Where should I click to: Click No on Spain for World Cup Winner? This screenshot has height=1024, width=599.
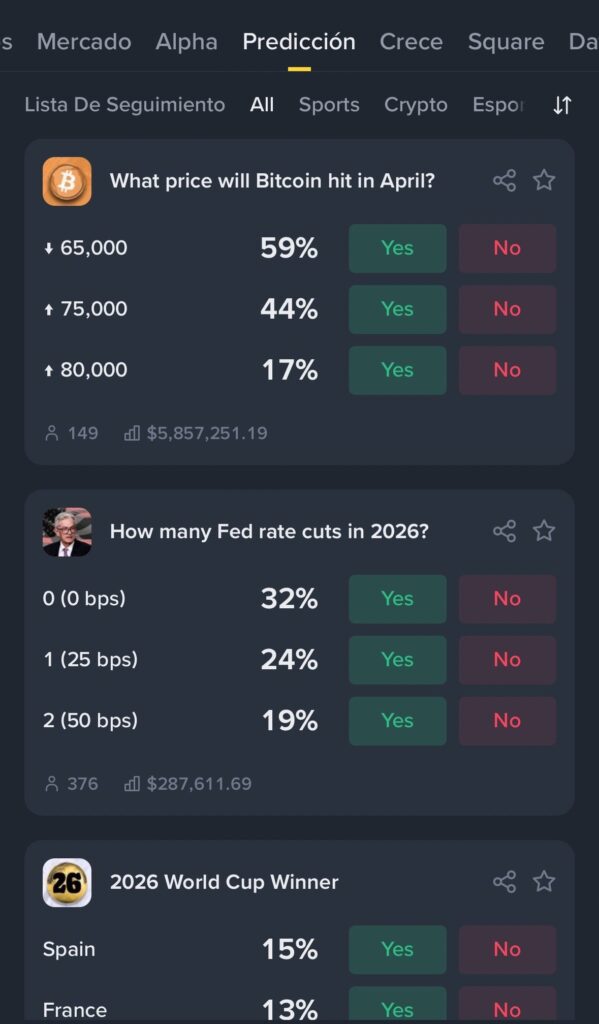click(507, 949)
